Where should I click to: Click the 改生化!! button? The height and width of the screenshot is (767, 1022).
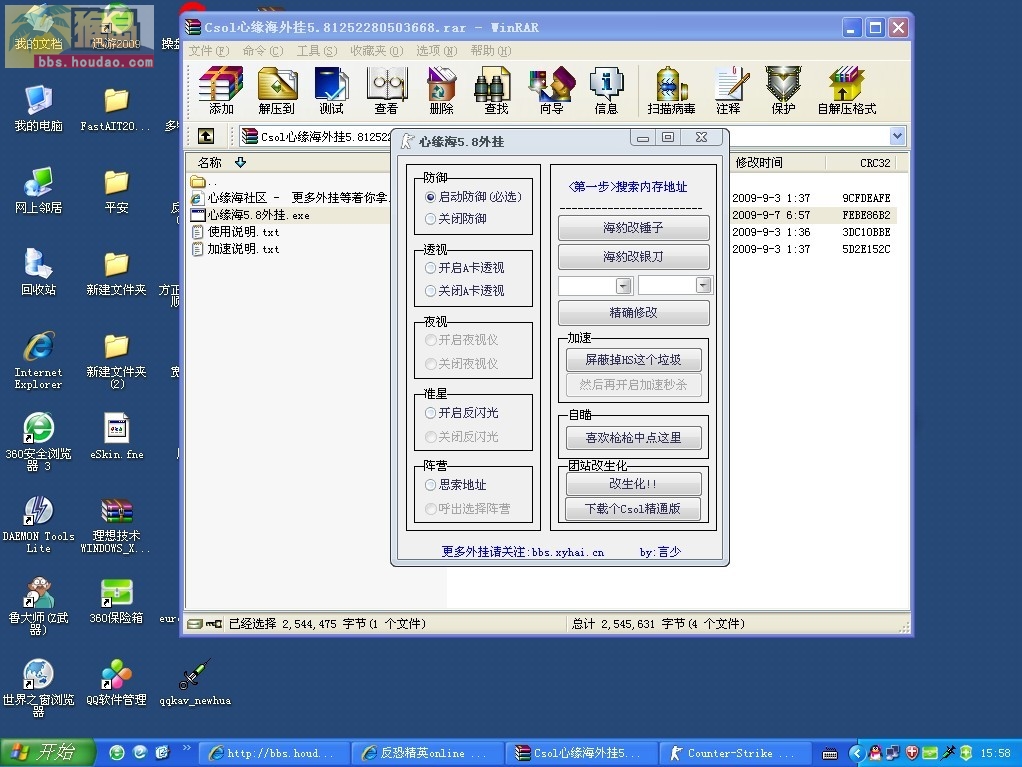[634, 484]
